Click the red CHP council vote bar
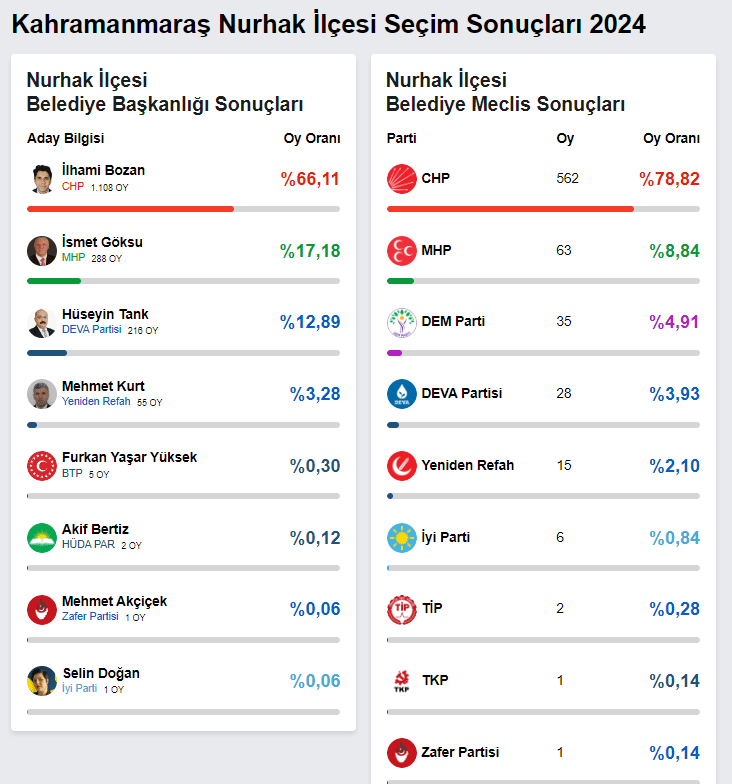The height and width of the screenshot is (784, 732). pyautogui.click(x=510, y=209)
